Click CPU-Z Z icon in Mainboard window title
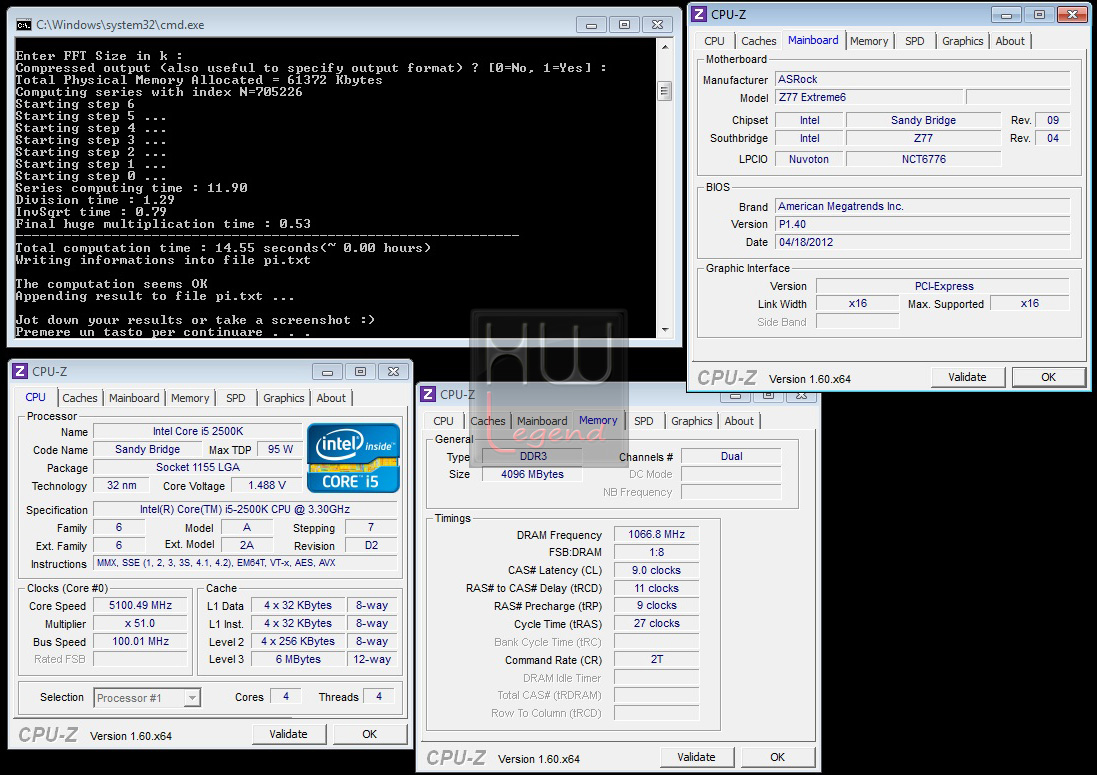 tap(699, 14)
